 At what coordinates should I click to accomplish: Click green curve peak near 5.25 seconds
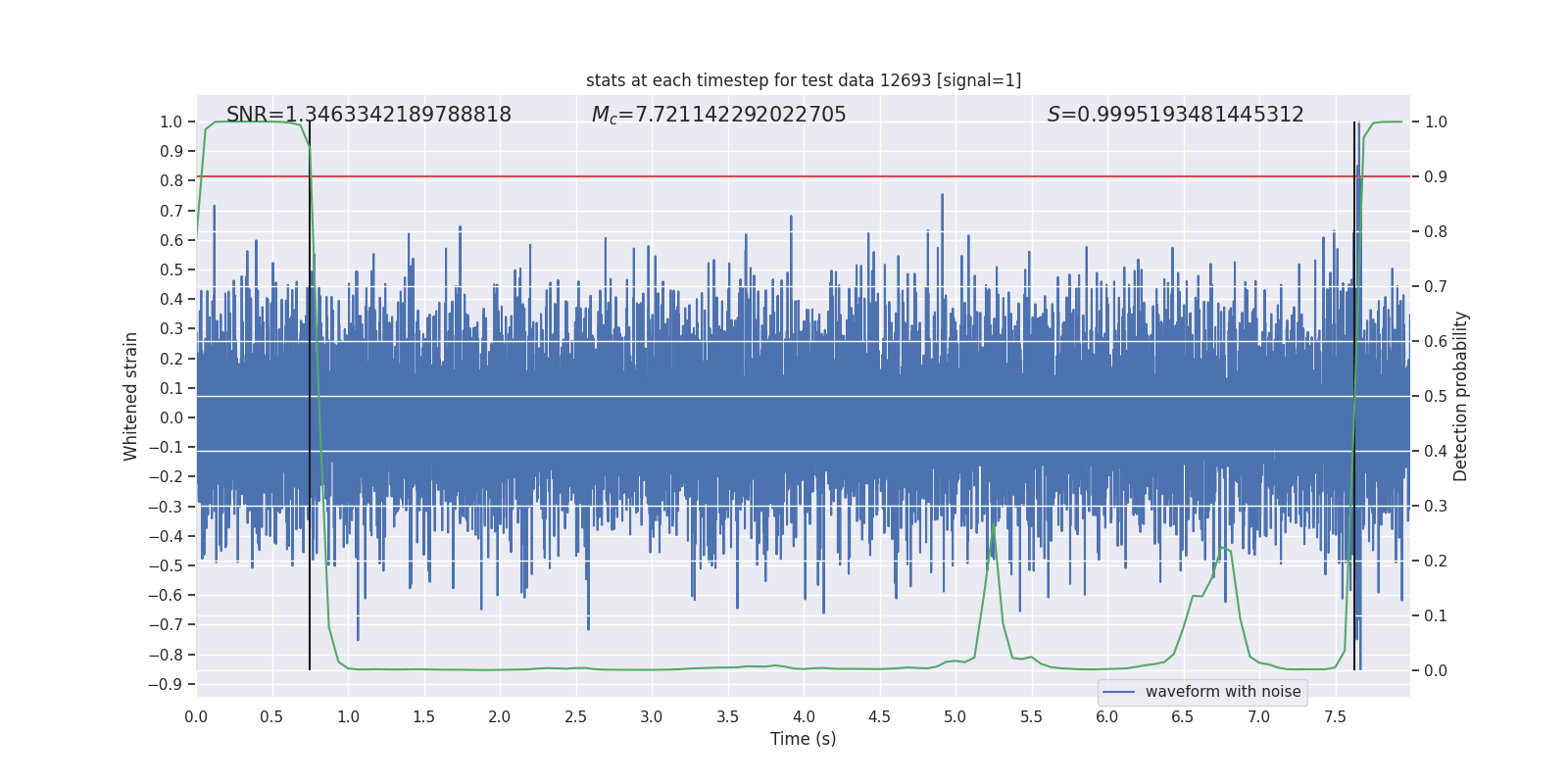993,526
